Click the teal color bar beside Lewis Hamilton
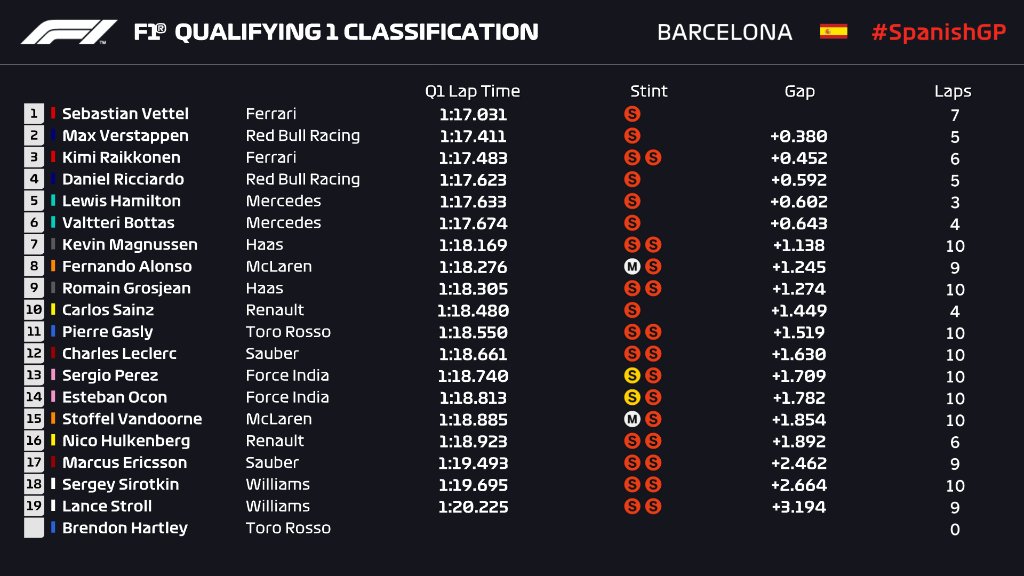Screen dimensions: 1024x576 (x=54, y=201)
